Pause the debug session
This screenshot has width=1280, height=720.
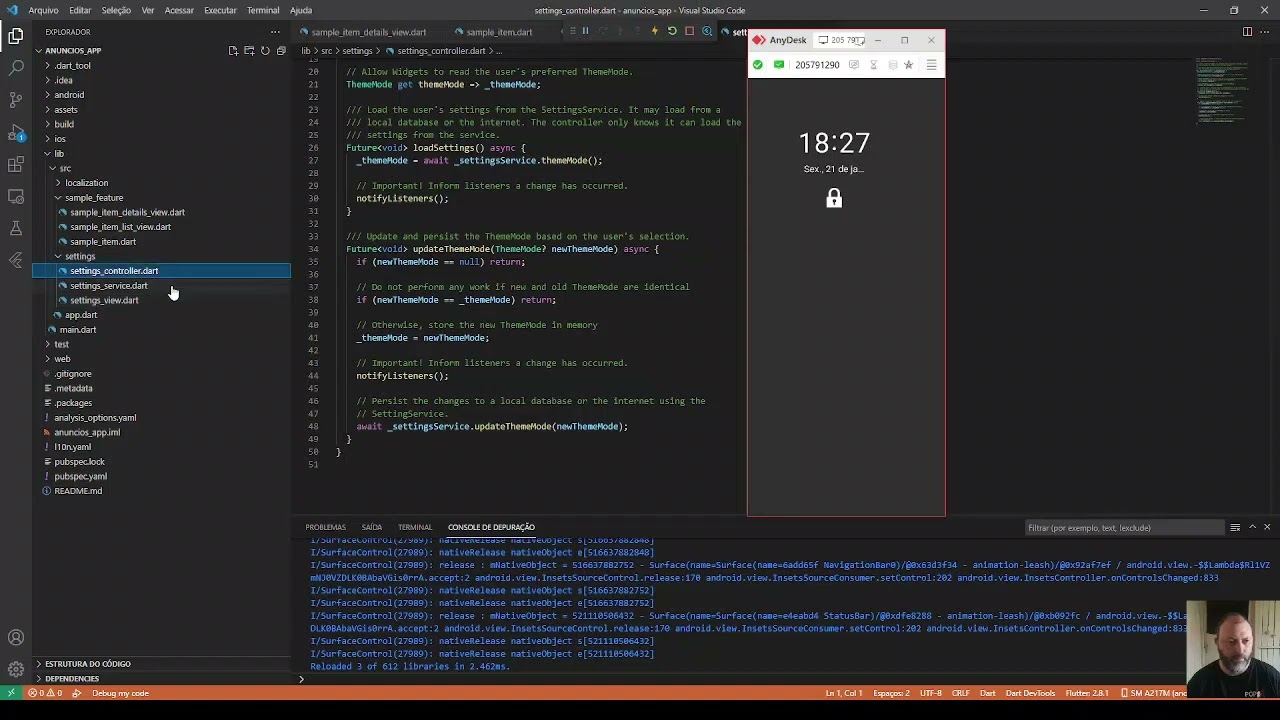[586, 31]
